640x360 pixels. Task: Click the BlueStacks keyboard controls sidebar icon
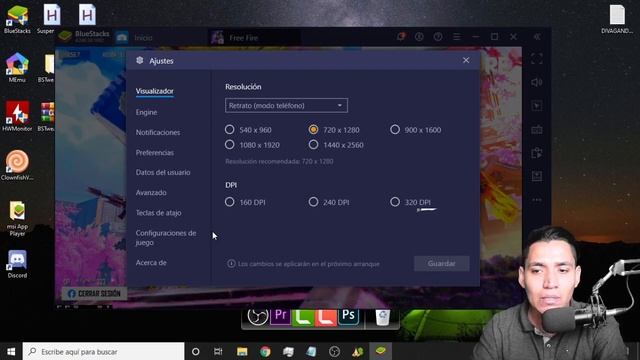537,130
